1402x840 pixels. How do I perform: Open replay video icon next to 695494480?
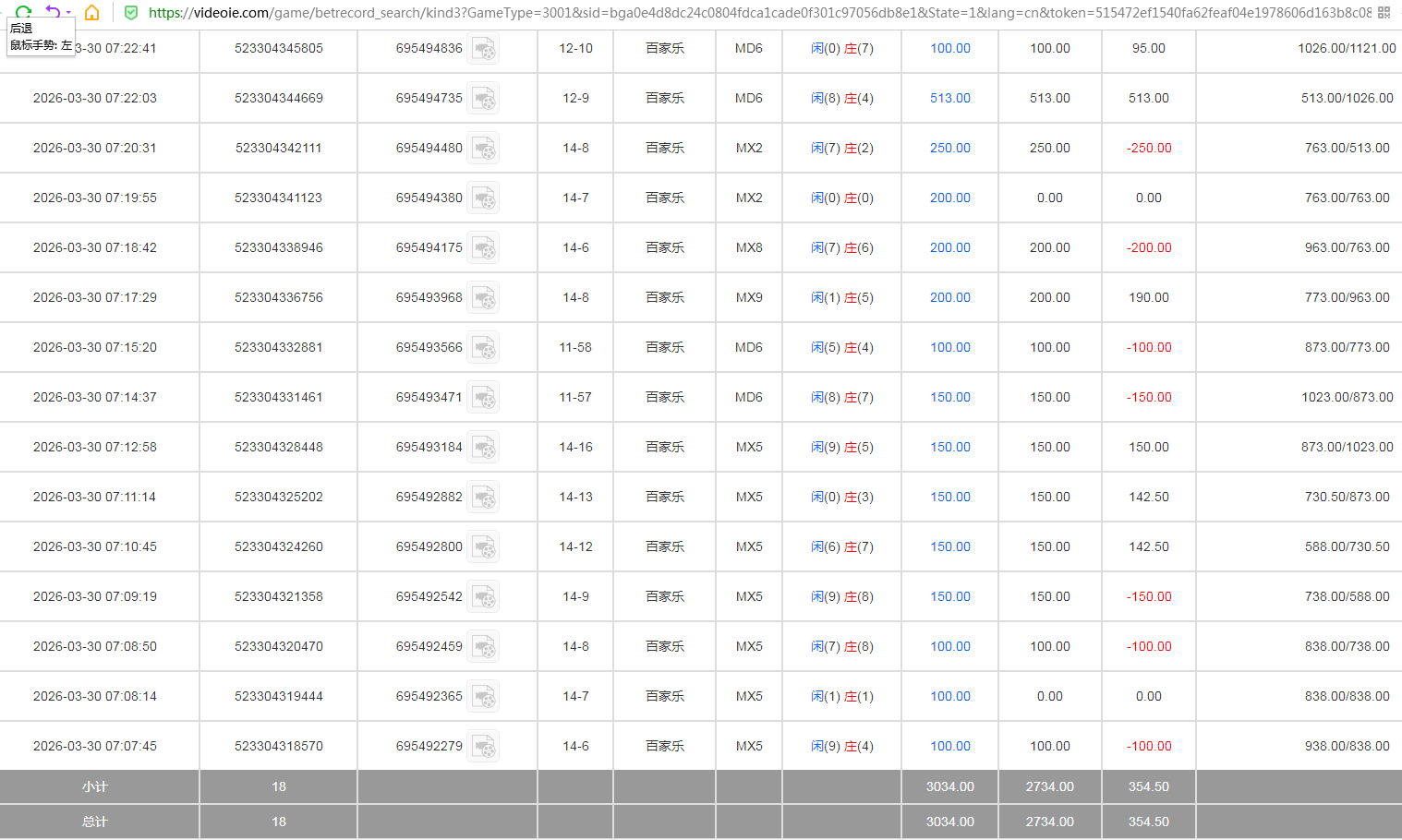click(x=483, y=149)
